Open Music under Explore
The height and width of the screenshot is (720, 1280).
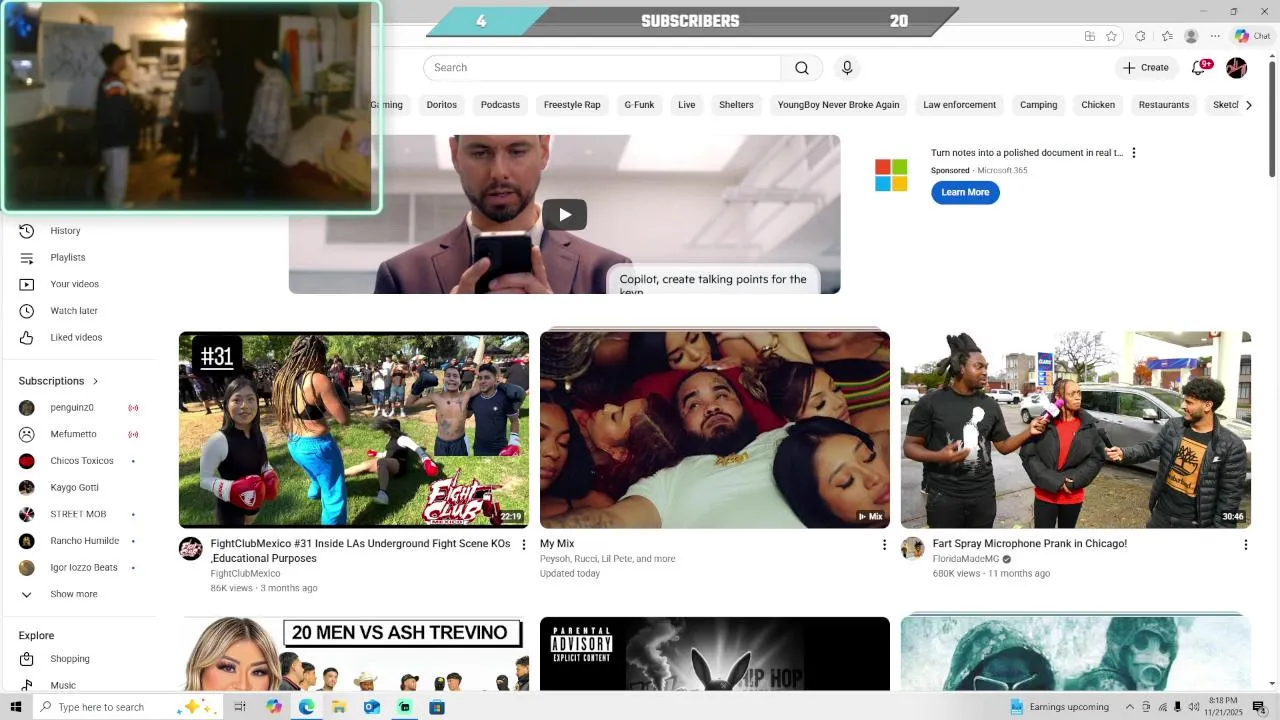pyautogui.click(x=63, y=685)
